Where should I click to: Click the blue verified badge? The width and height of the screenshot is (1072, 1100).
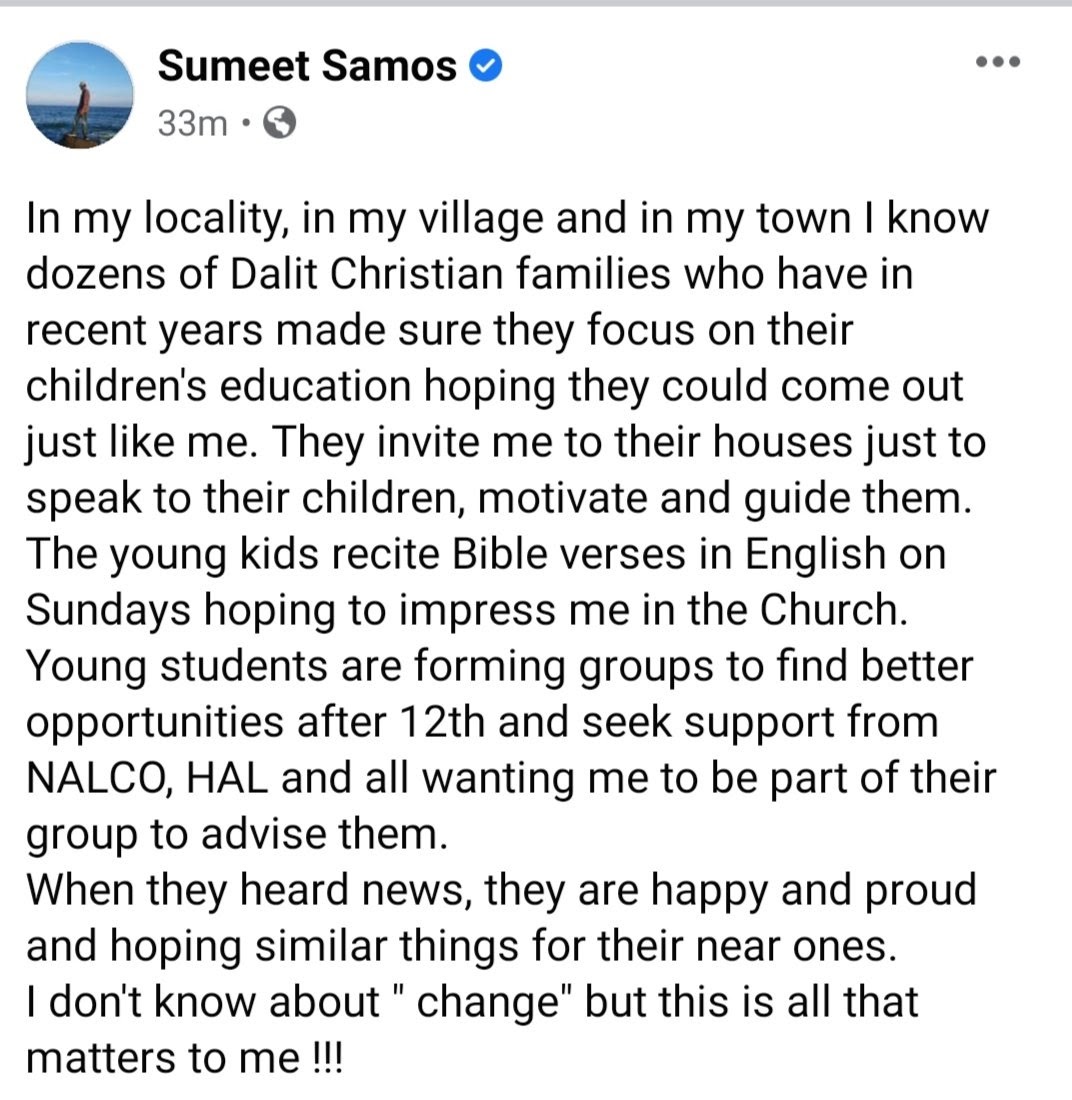(x=485, y=67)
